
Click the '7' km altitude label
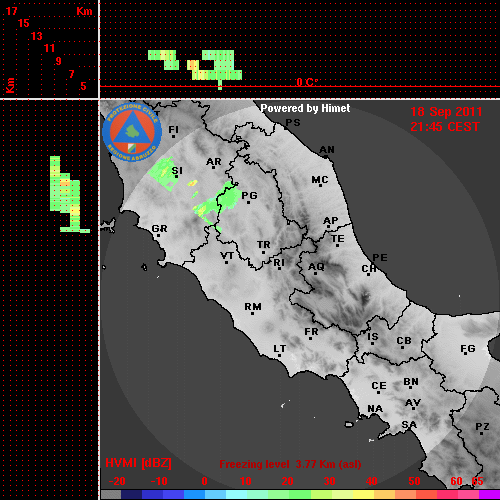(71, 74)
